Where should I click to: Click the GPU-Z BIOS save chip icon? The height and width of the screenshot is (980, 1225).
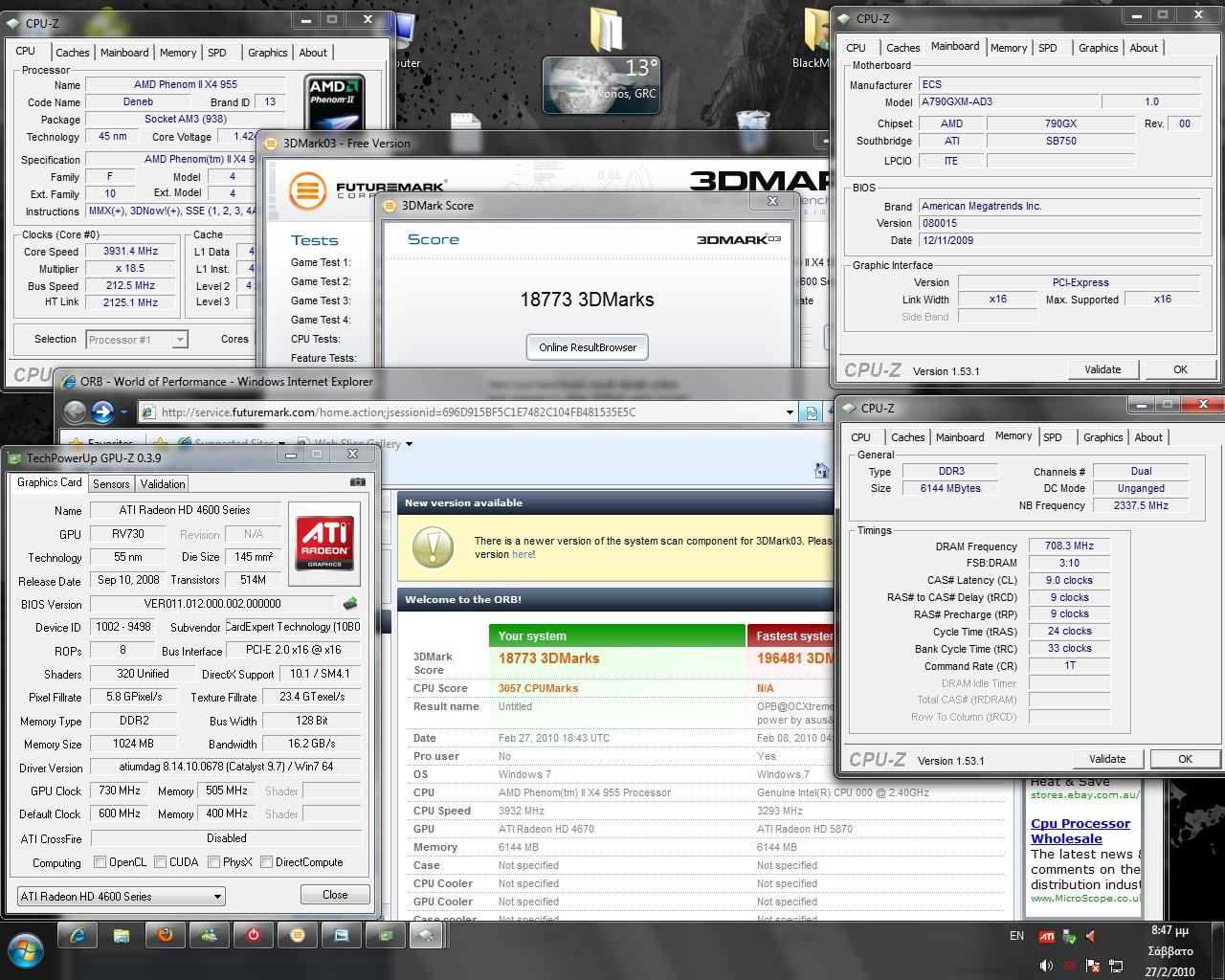(350, 604)
